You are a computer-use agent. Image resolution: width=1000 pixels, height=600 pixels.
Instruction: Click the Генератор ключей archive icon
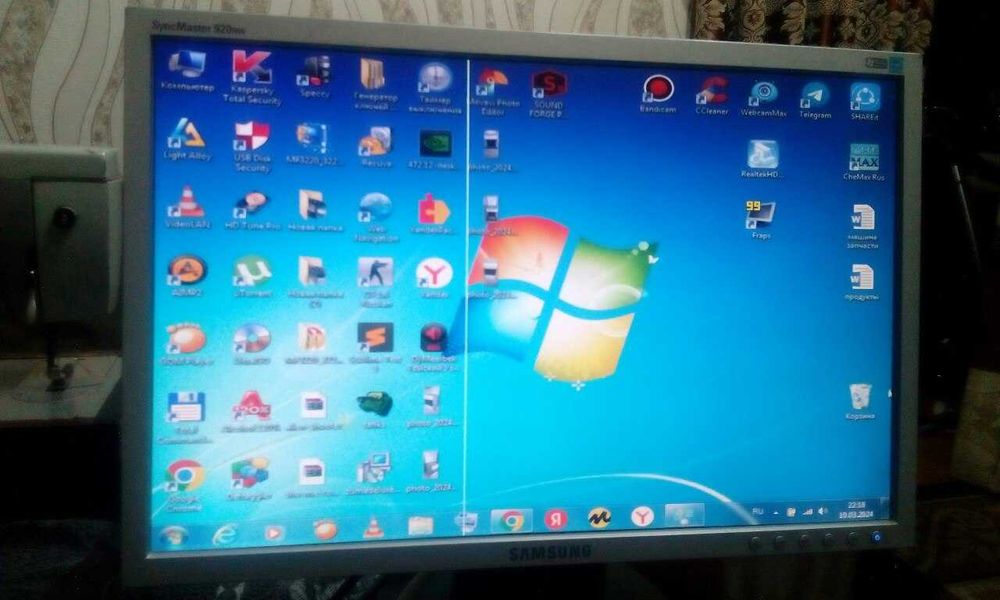pyautogui.click(x=375, y=83)
